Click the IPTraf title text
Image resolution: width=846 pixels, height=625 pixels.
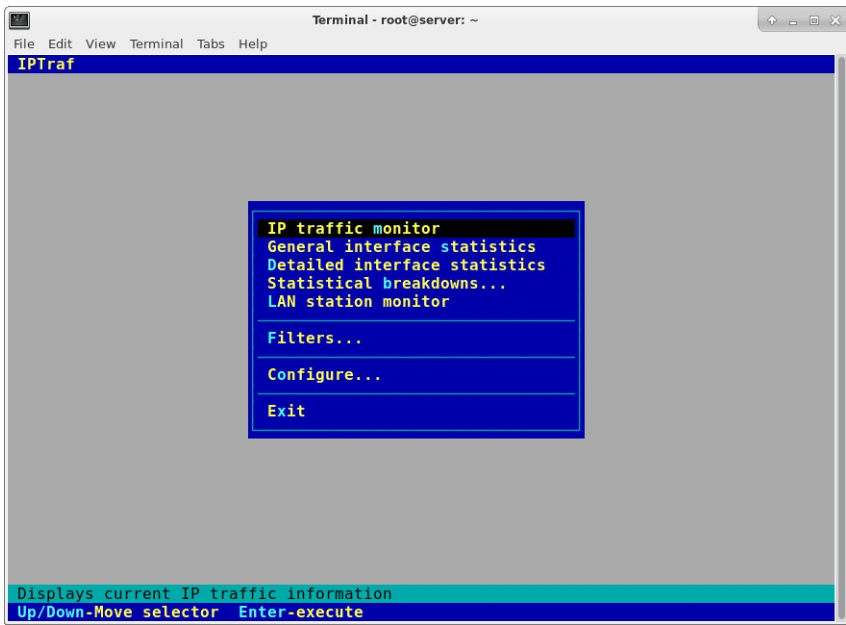46,64
